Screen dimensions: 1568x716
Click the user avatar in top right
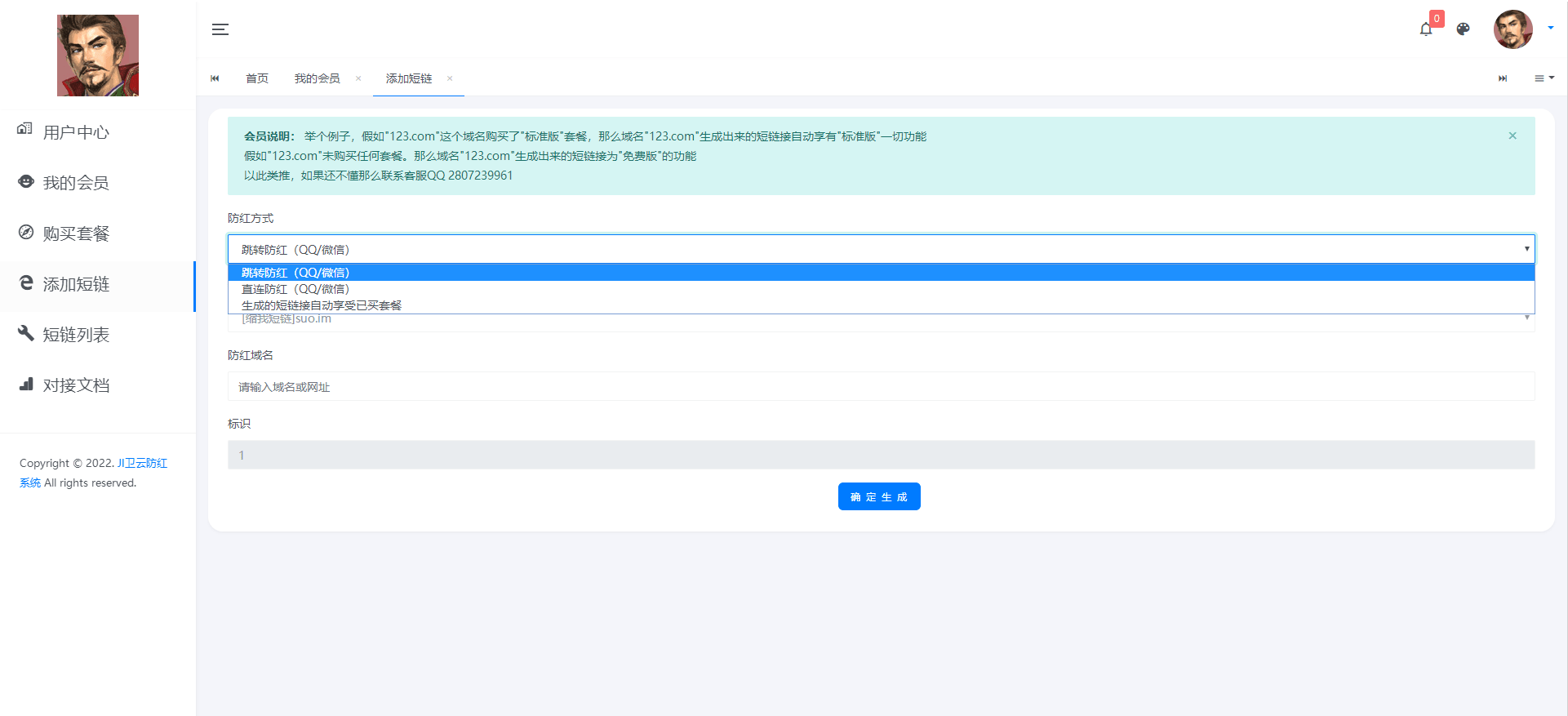pyautogui.click(x=1512, y=29)
